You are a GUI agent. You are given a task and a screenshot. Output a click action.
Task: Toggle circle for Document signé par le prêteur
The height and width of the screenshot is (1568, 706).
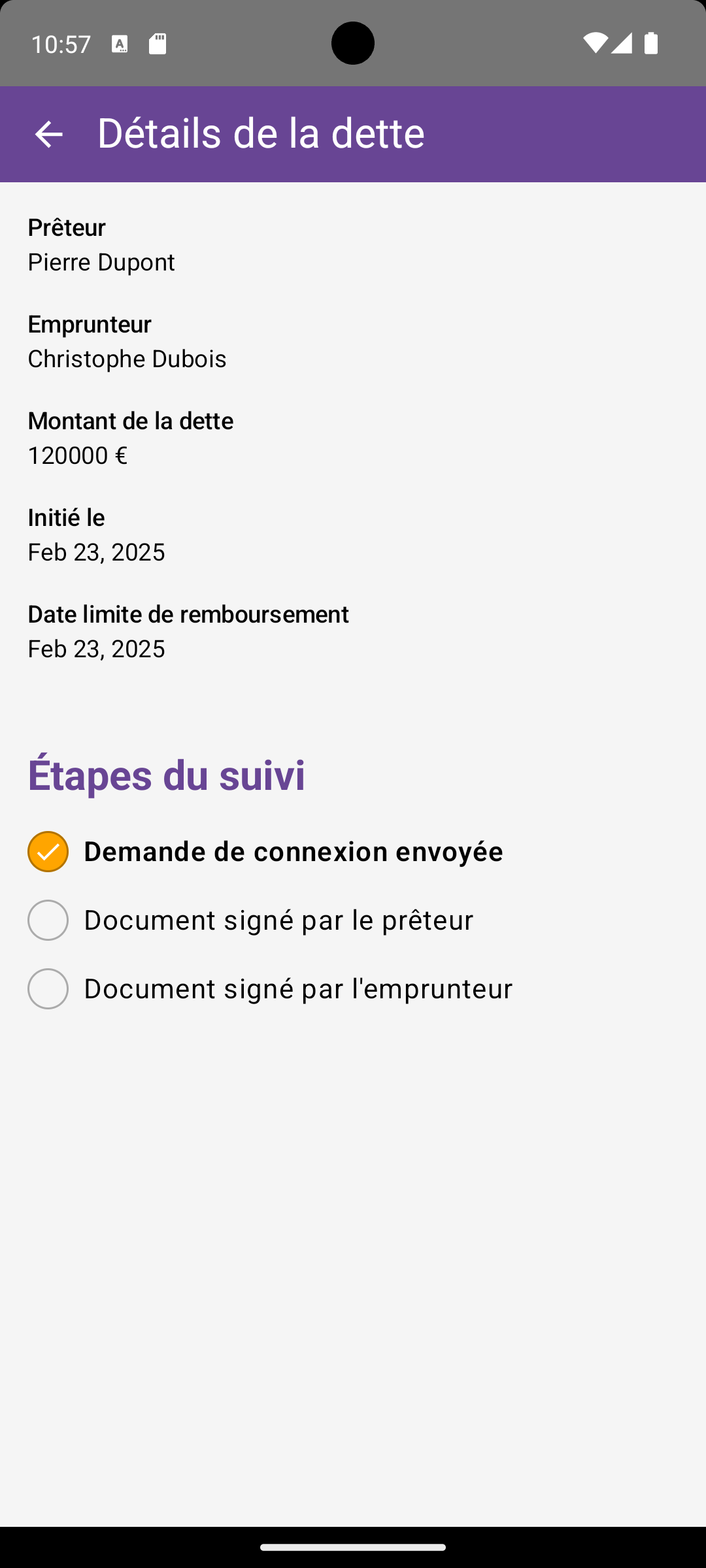click(x=48, y=921)
